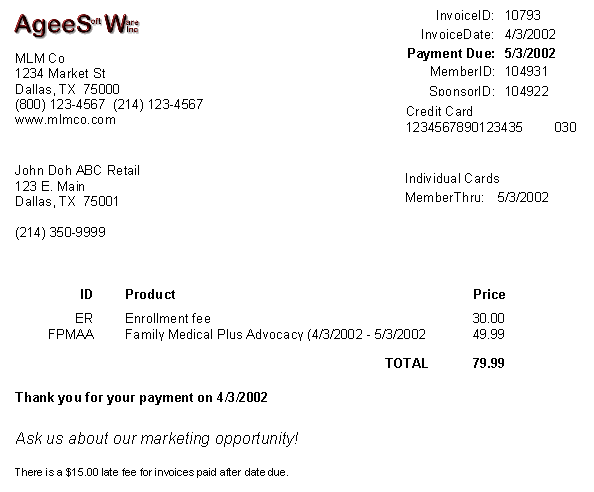This screenshot has width=594, height=492.
Task: Select the credit card number text
Action: pos(464,127)
